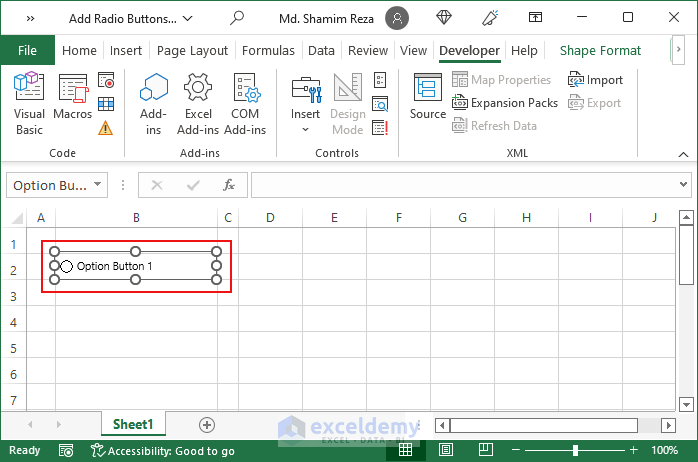Expand Quick Access Toolbar chevrons

30,18
